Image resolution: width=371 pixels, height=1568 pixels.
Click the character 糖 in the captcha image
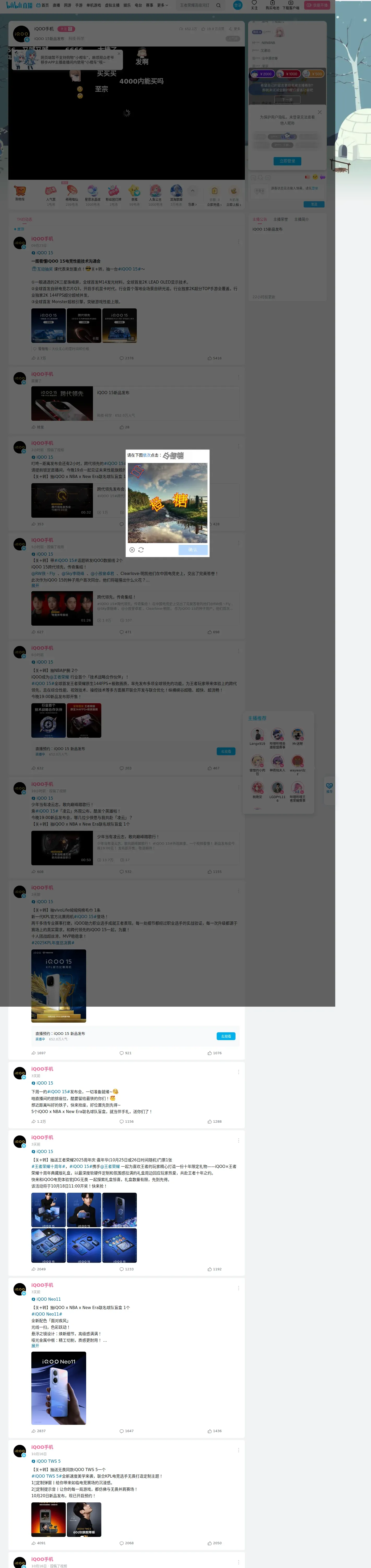pos(180,500)
